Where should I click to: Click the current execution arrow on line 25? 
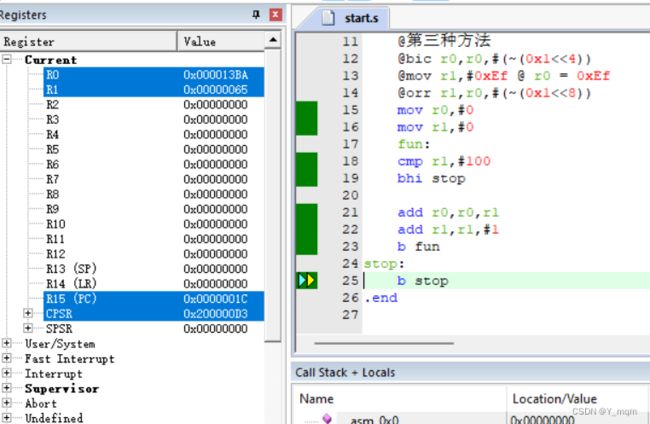(307, 281)
